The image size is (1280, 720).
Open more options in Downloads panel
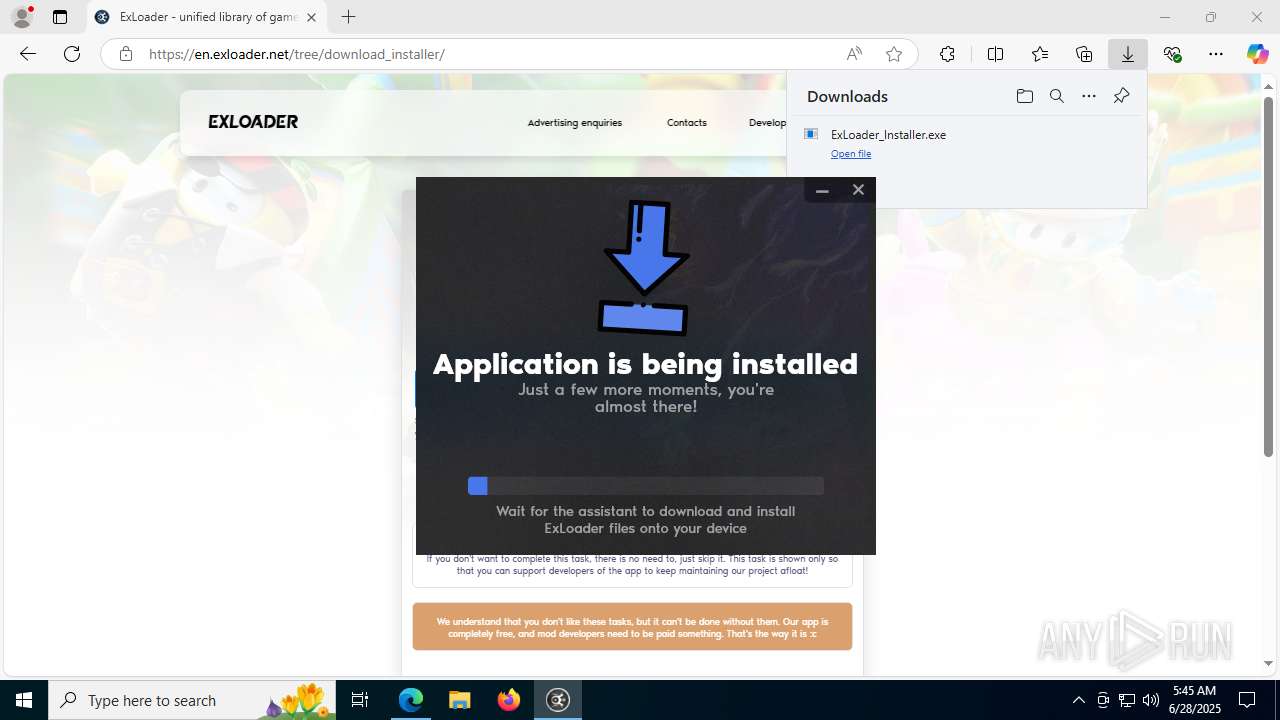tap(1089, 96)
